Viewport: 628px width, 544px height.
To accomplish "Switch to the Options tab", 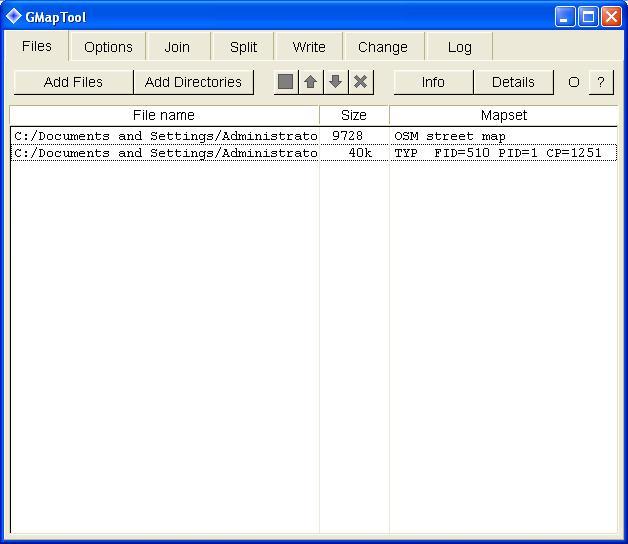I will pos(108,47).
